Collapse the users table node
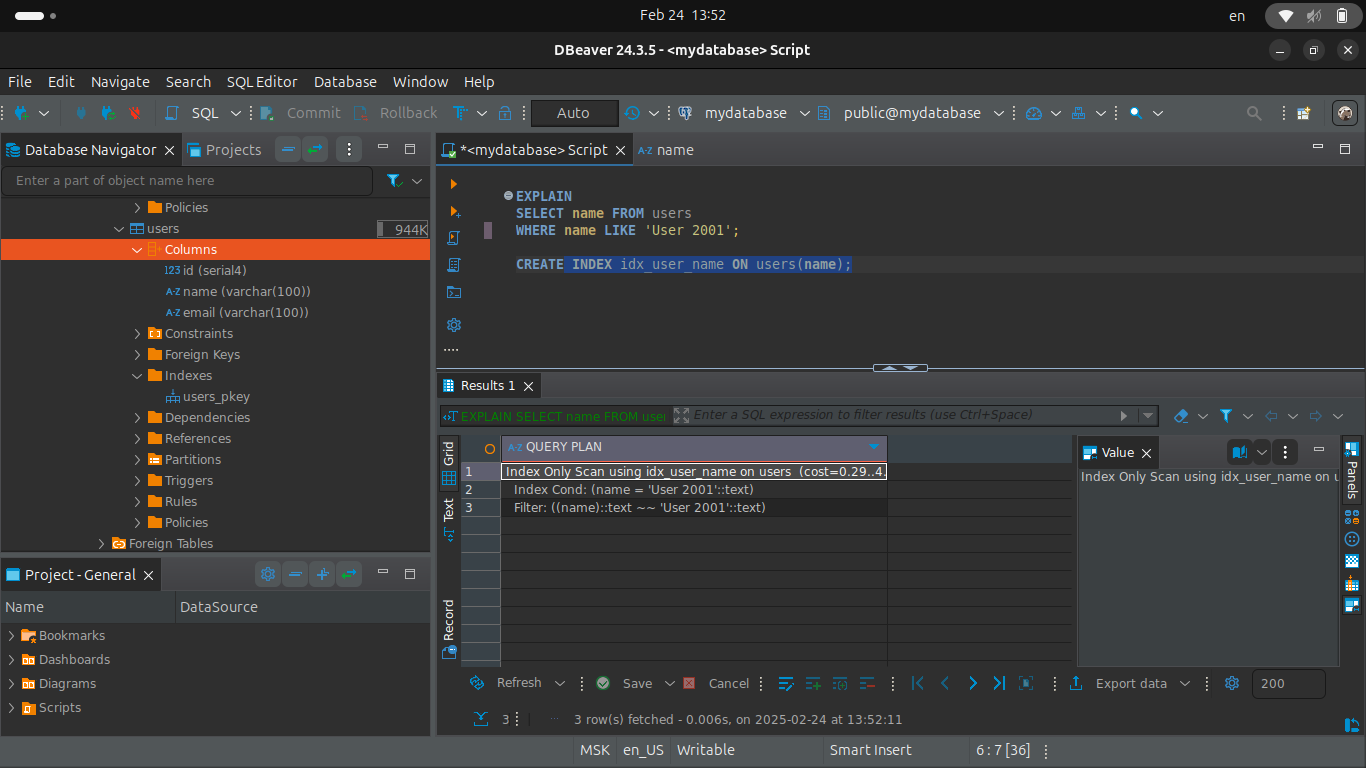This screenshot has height=768, width=1366. [x=120, y=229]
